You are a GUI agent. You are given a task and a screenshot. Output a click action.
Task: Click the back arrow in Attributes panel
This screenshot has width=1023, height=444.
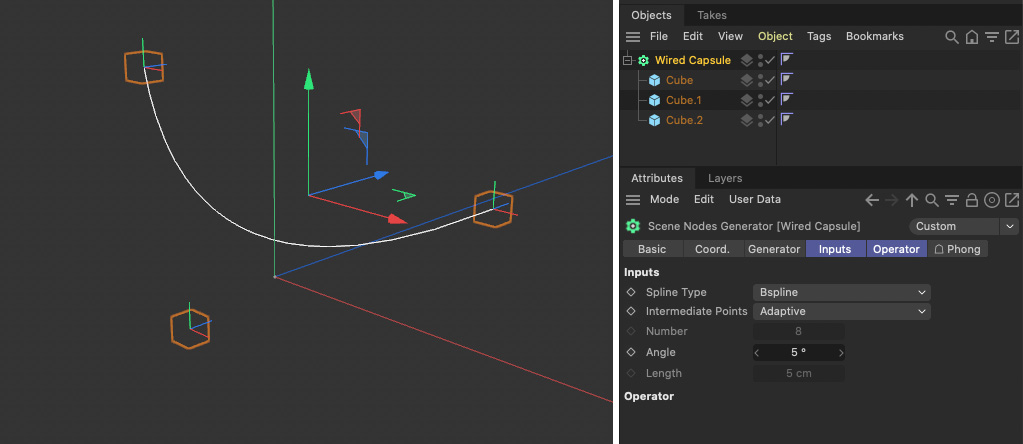click(871, 200)
